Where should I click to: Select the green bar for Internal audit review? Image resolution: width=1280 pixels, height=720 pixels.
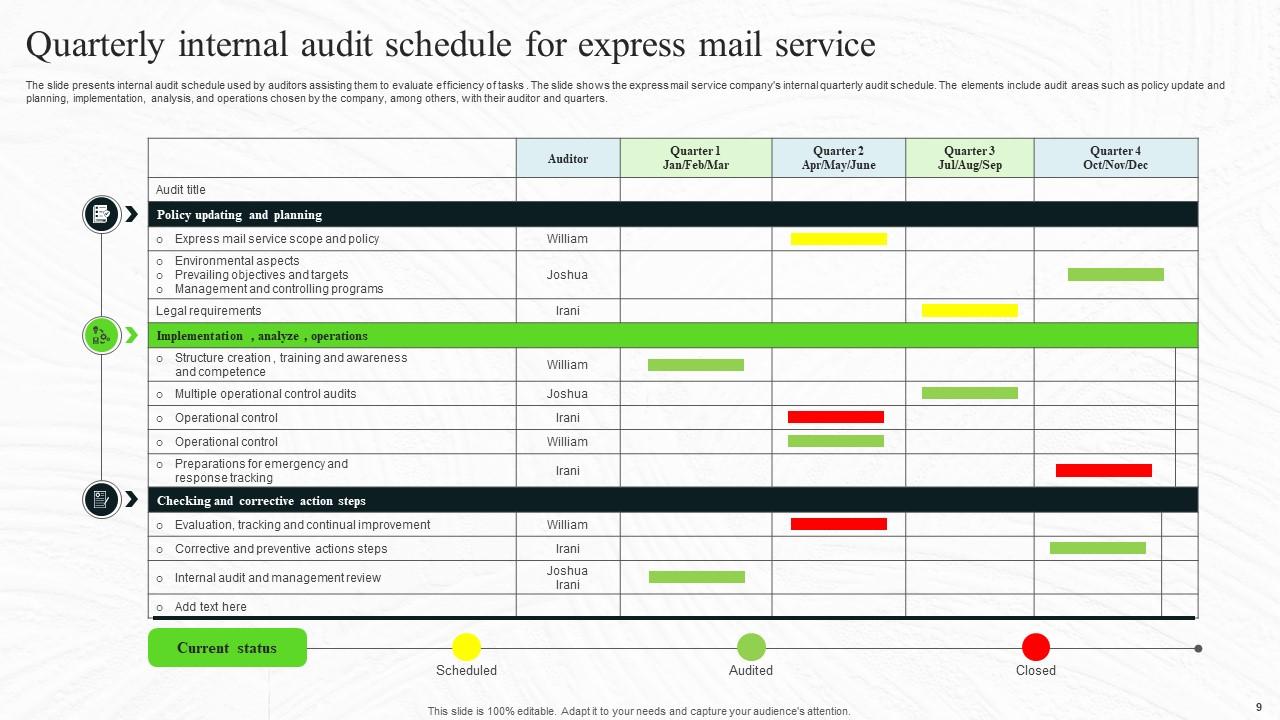[x=696, y=576]
